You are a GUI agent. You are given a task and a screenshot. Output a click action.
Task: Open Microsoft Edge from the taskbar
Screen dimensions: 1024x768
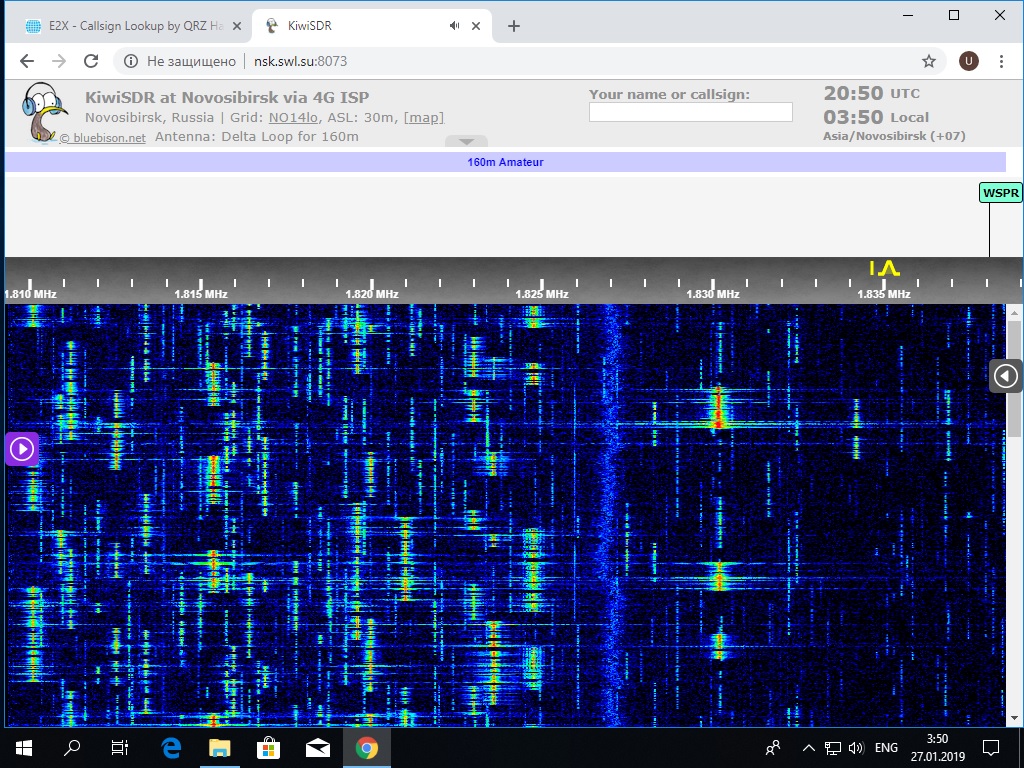click(x=171, y=747)
